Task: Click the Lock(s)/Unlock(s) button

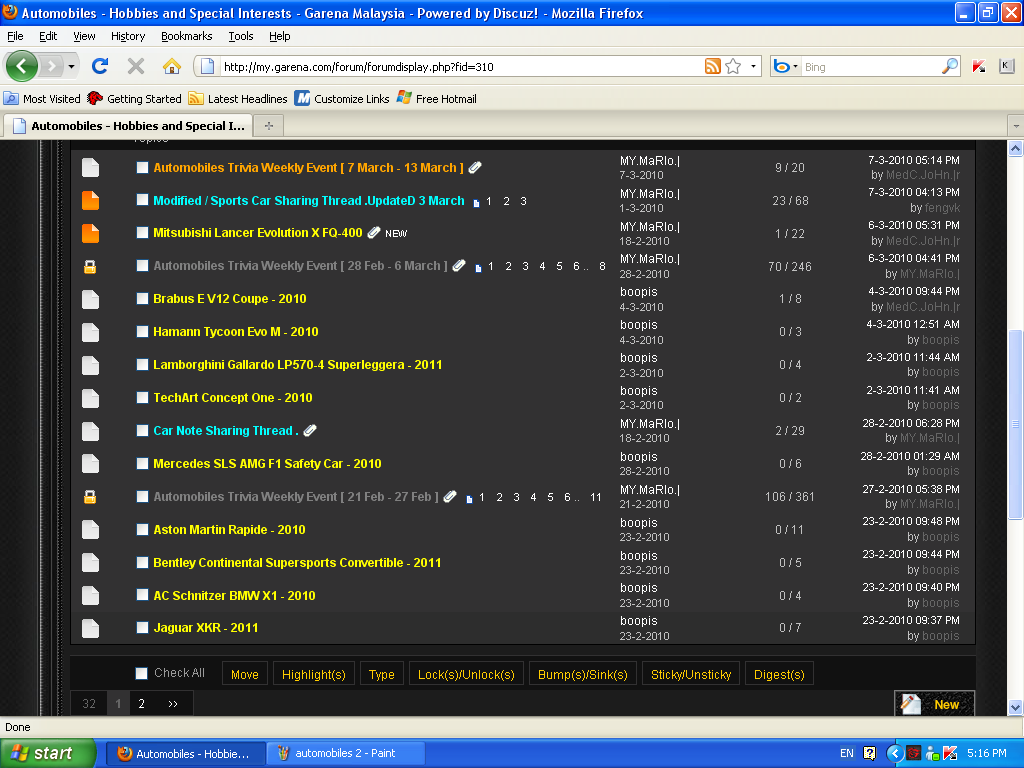Action: coord(466,674)
